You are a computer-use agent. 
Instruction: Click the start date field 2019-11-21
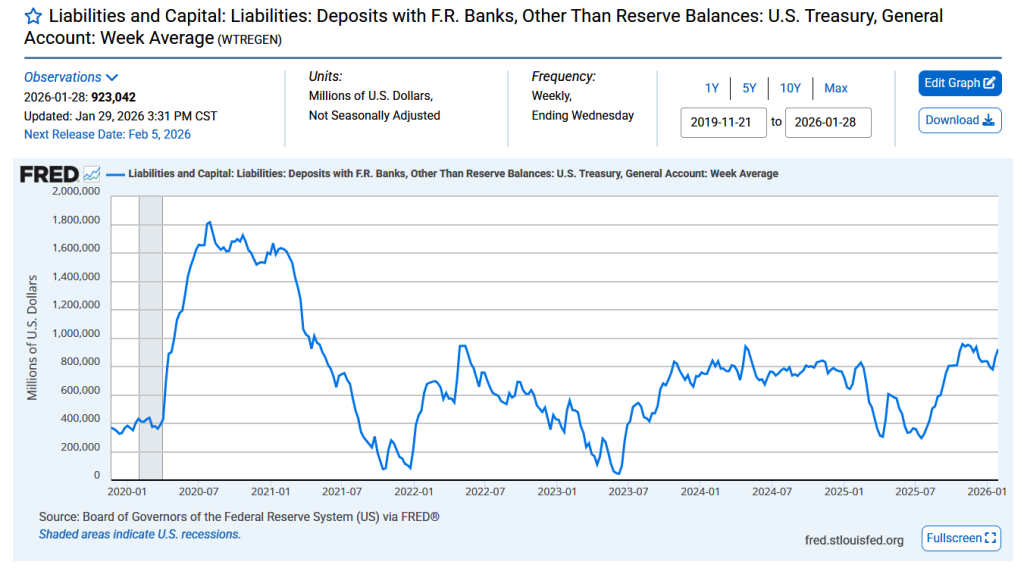pos(723,122)
